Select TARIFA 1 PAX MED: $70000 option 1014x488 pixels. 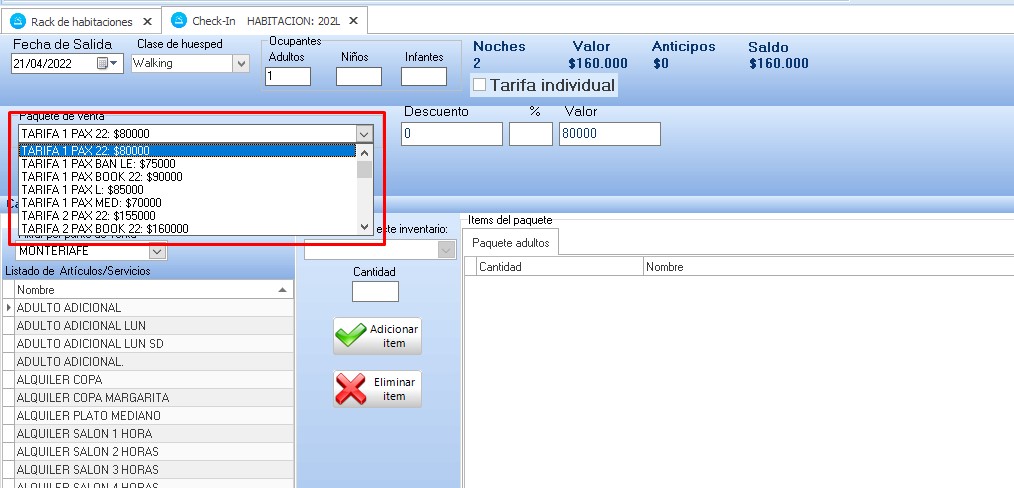click(91, 202)
